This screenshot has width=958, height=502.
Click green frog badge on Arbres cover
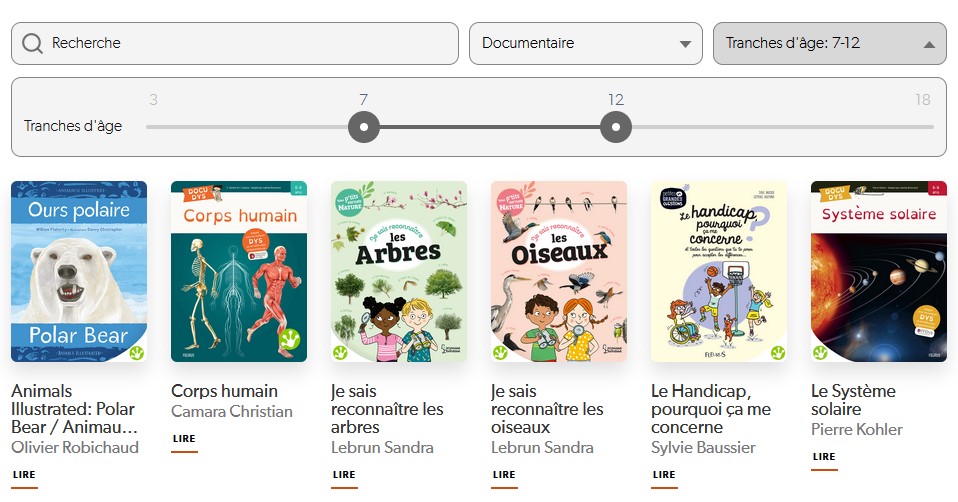(x=340, y=352)
